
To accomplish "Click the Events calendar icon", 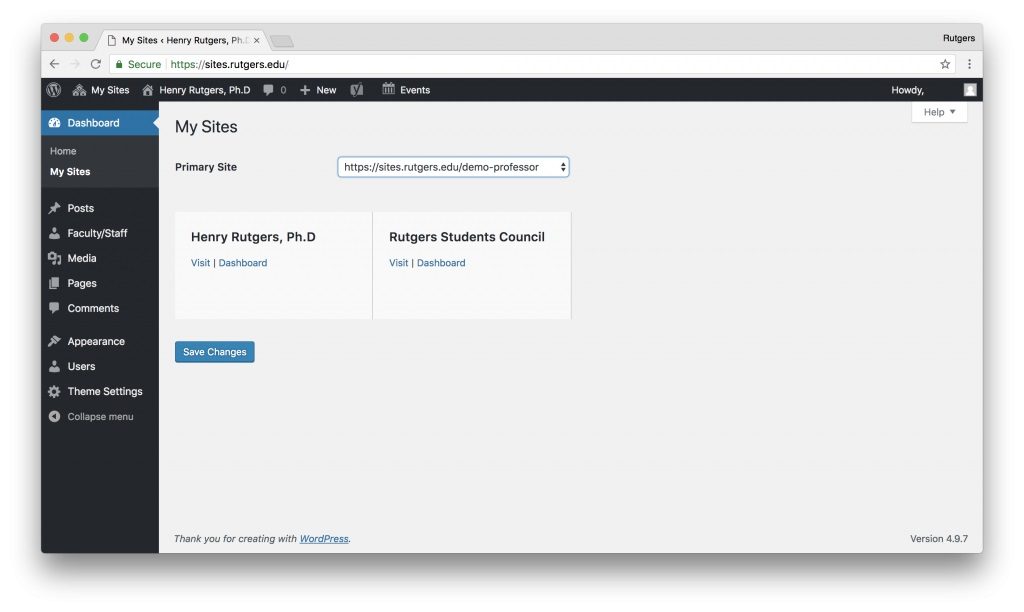I will 390,90.
